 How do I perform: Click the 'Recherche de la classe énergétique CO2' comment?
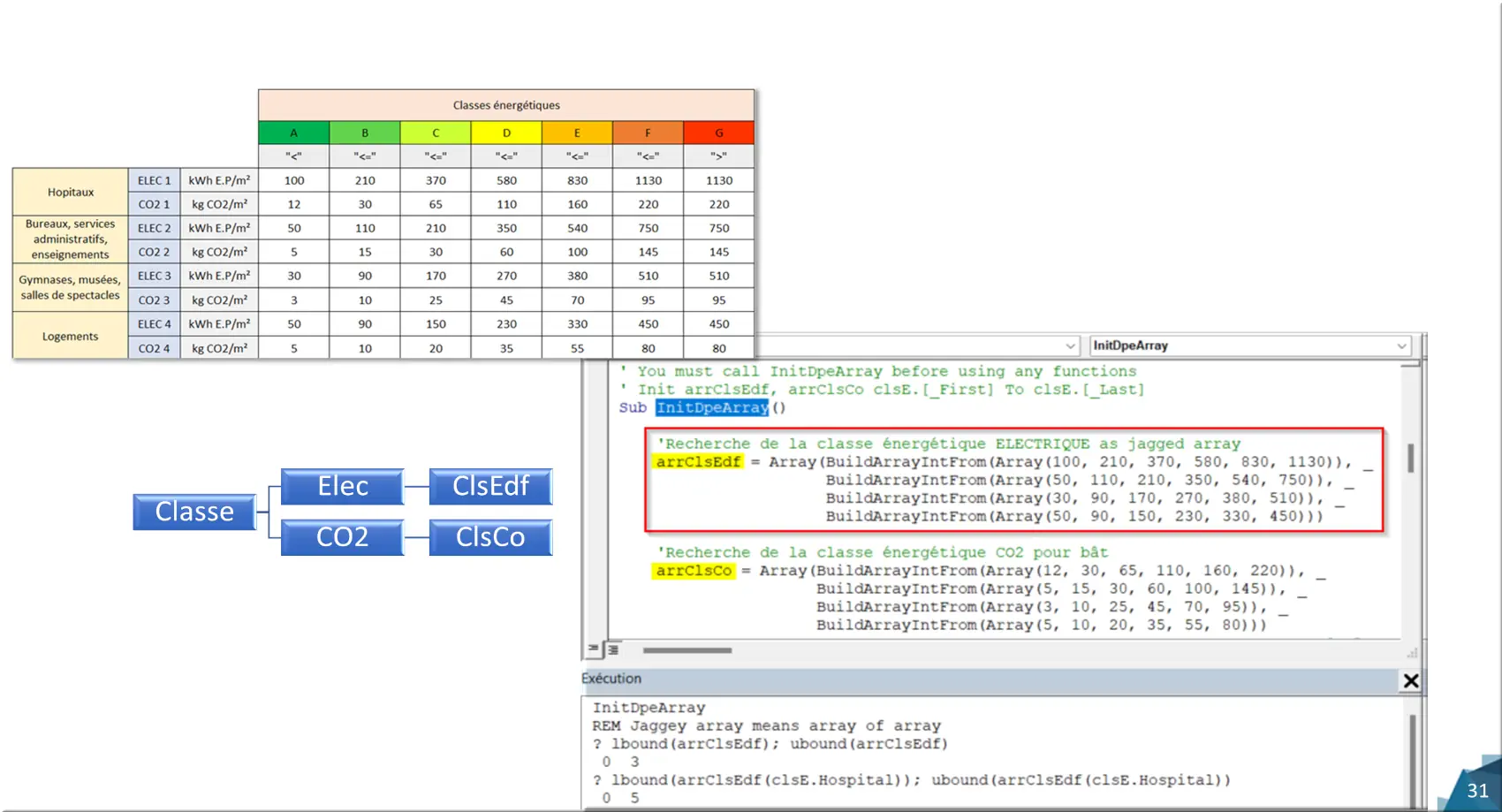882,552
